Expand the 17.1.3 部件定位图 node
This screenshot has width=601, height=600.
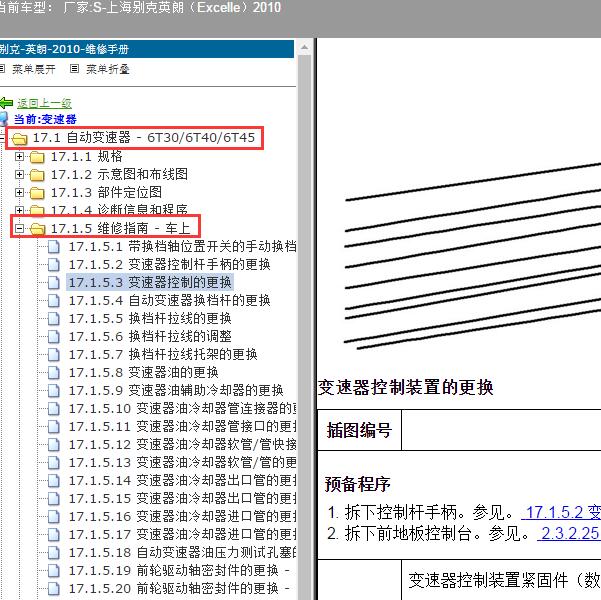[19, 192]
